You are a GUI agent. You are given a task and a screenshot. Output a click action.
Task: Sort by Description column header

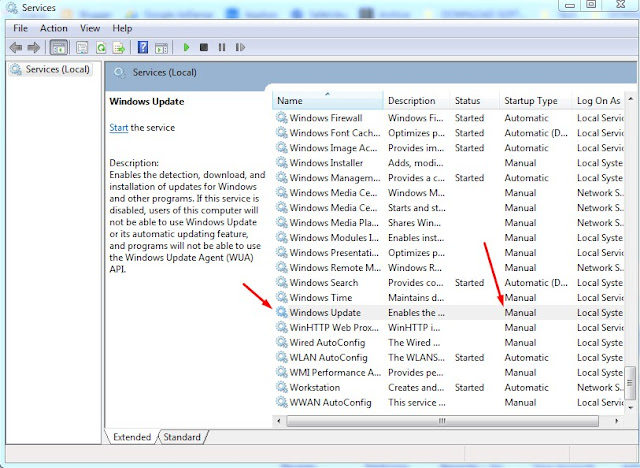pos(416,100)
